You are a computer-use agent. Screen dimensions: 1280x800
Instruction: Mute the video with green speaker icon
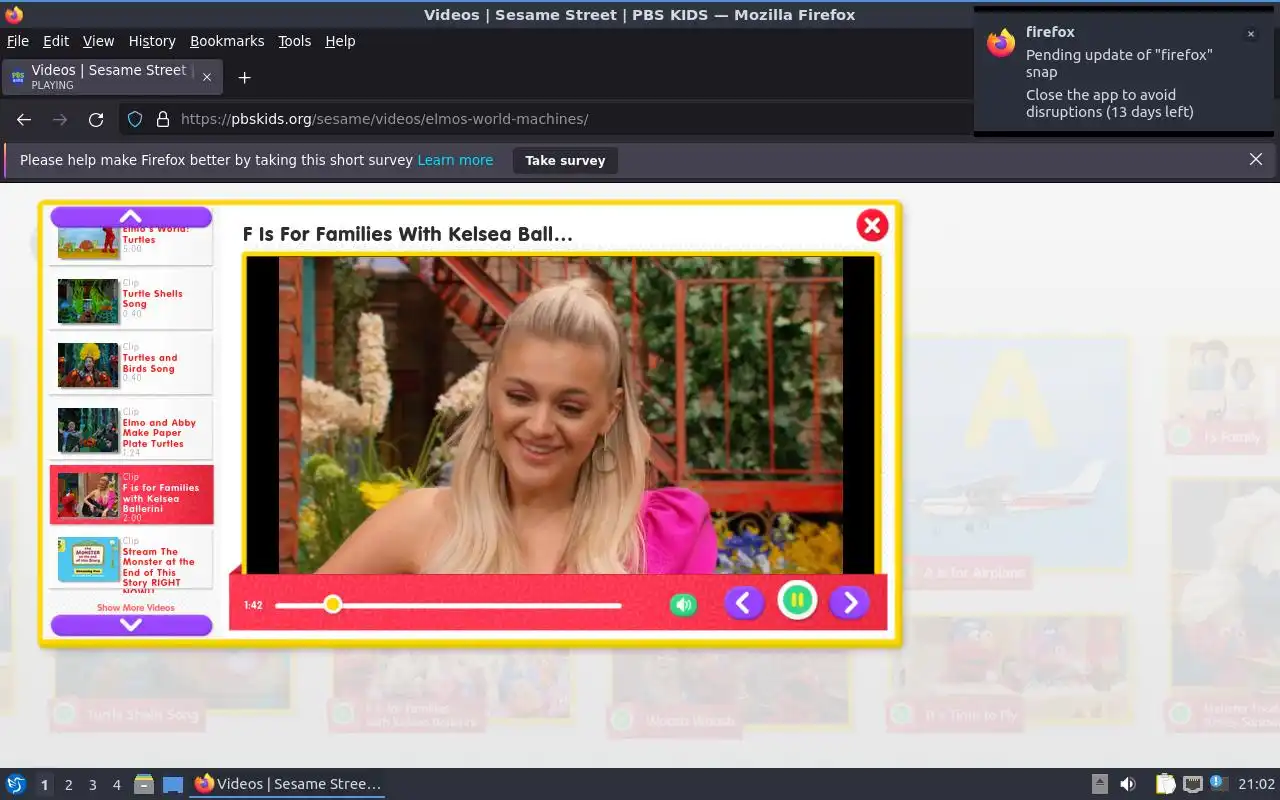pyautogui.click(x=683, y=604)
